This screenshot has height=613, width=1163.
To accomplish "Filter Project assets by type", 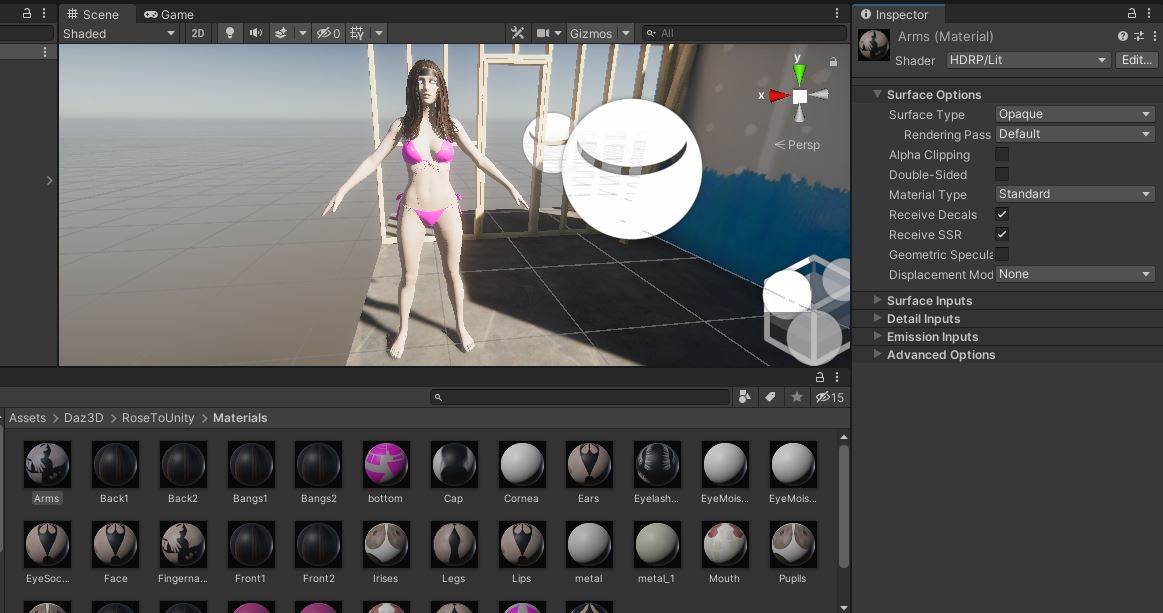I will click(744, 397).
